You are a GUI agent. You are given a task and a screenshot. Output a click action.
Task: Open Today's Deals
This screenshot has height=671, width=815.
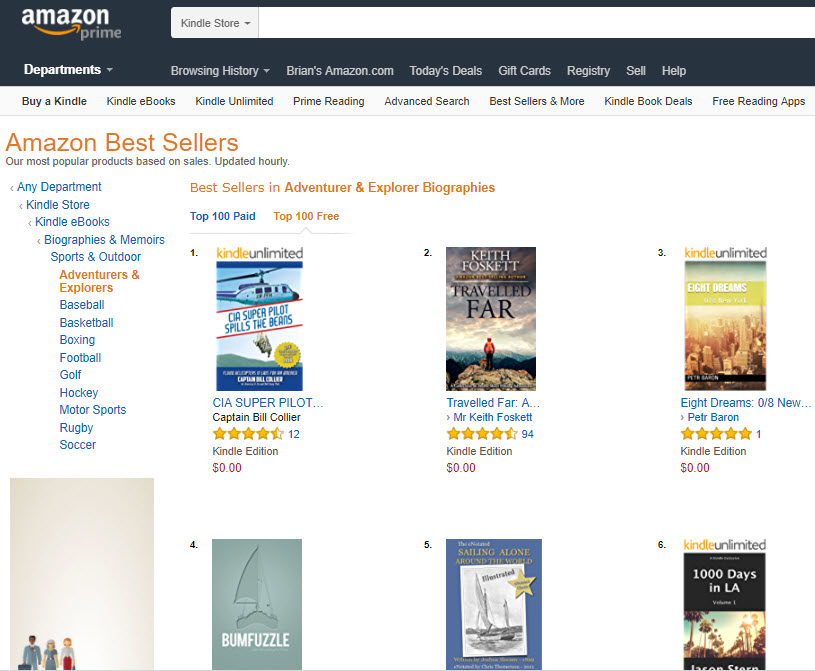pyautogui.click(x=445, y=71)
